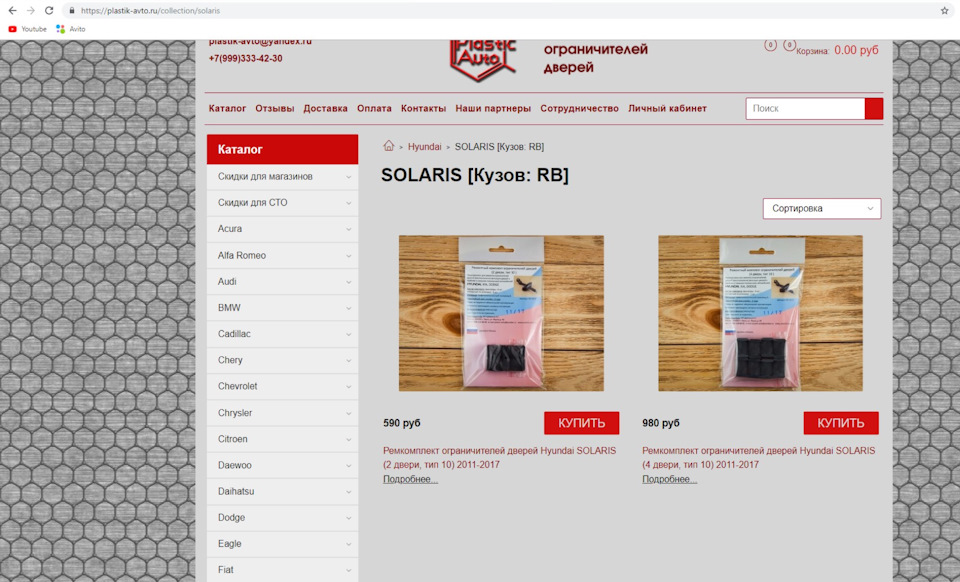Click the red search button
The height and width of the screenshot is (582, 960).
point(874,108)
